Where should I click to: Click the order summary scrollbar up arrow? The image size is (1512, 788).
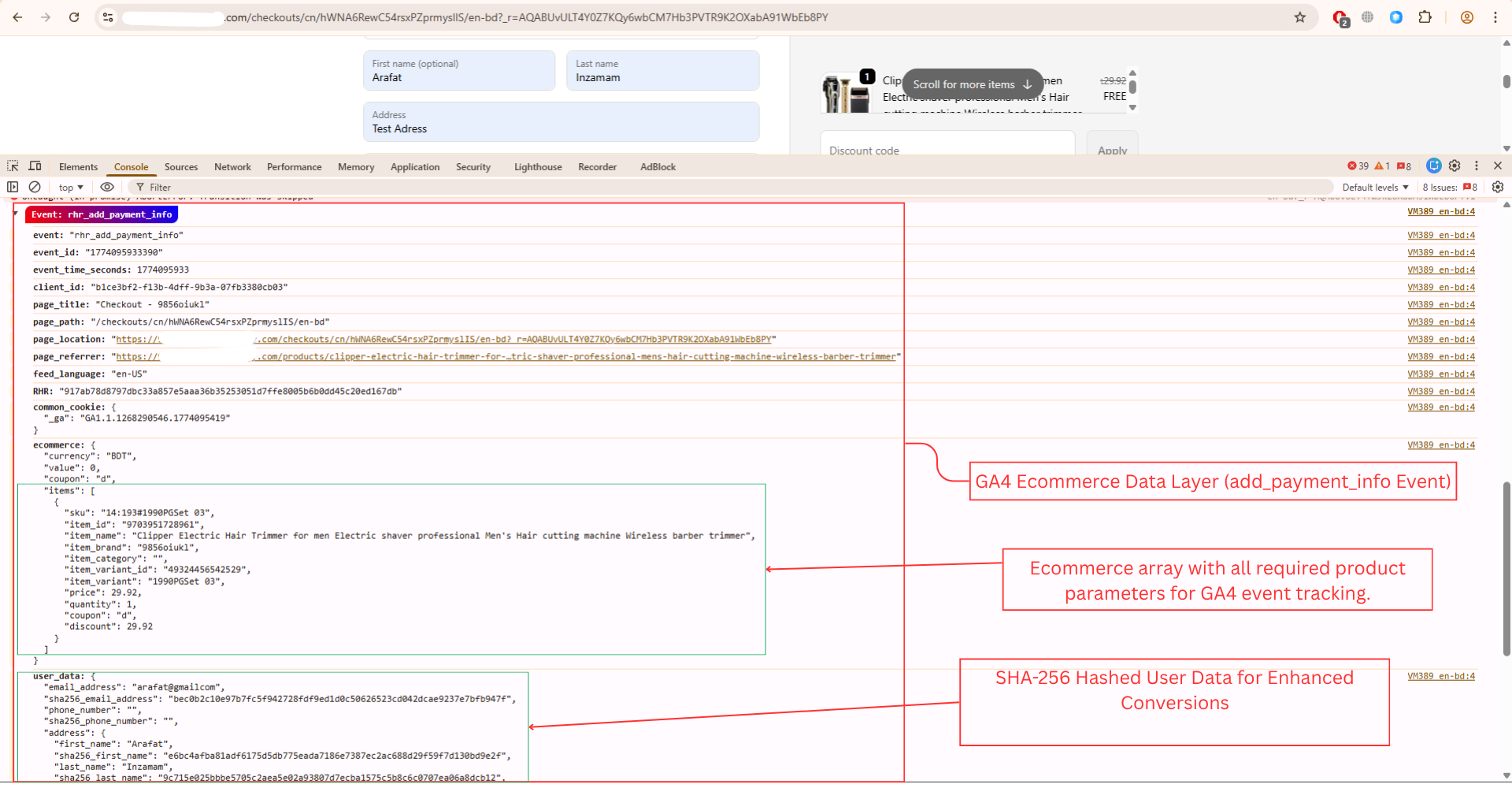(x=1132, y=72)
